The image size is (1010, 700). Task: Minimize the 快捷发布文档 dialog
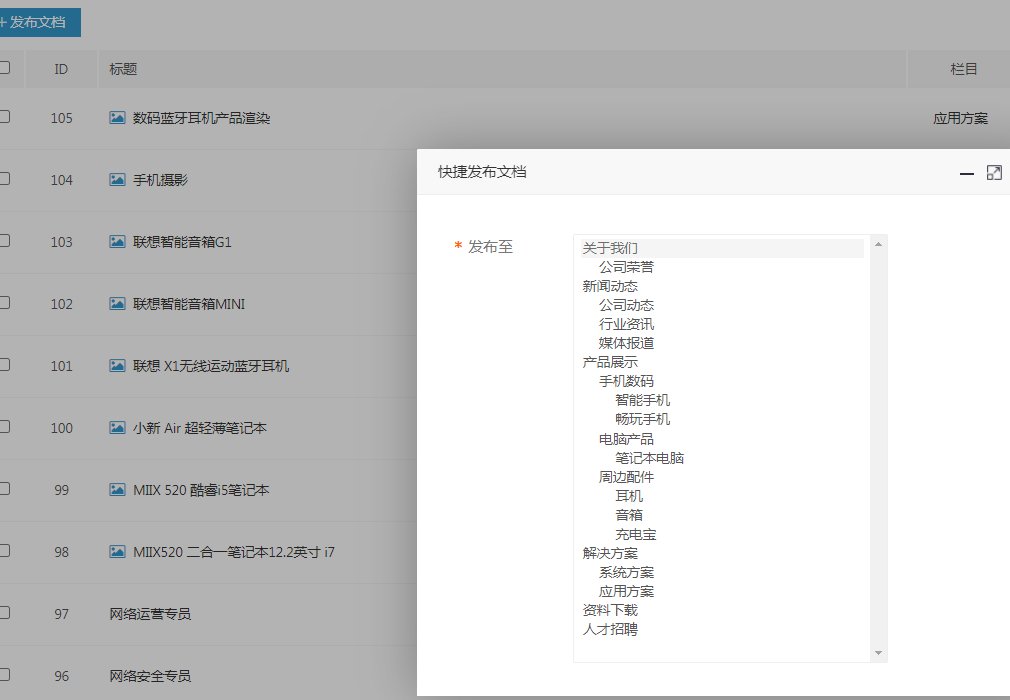967,172
